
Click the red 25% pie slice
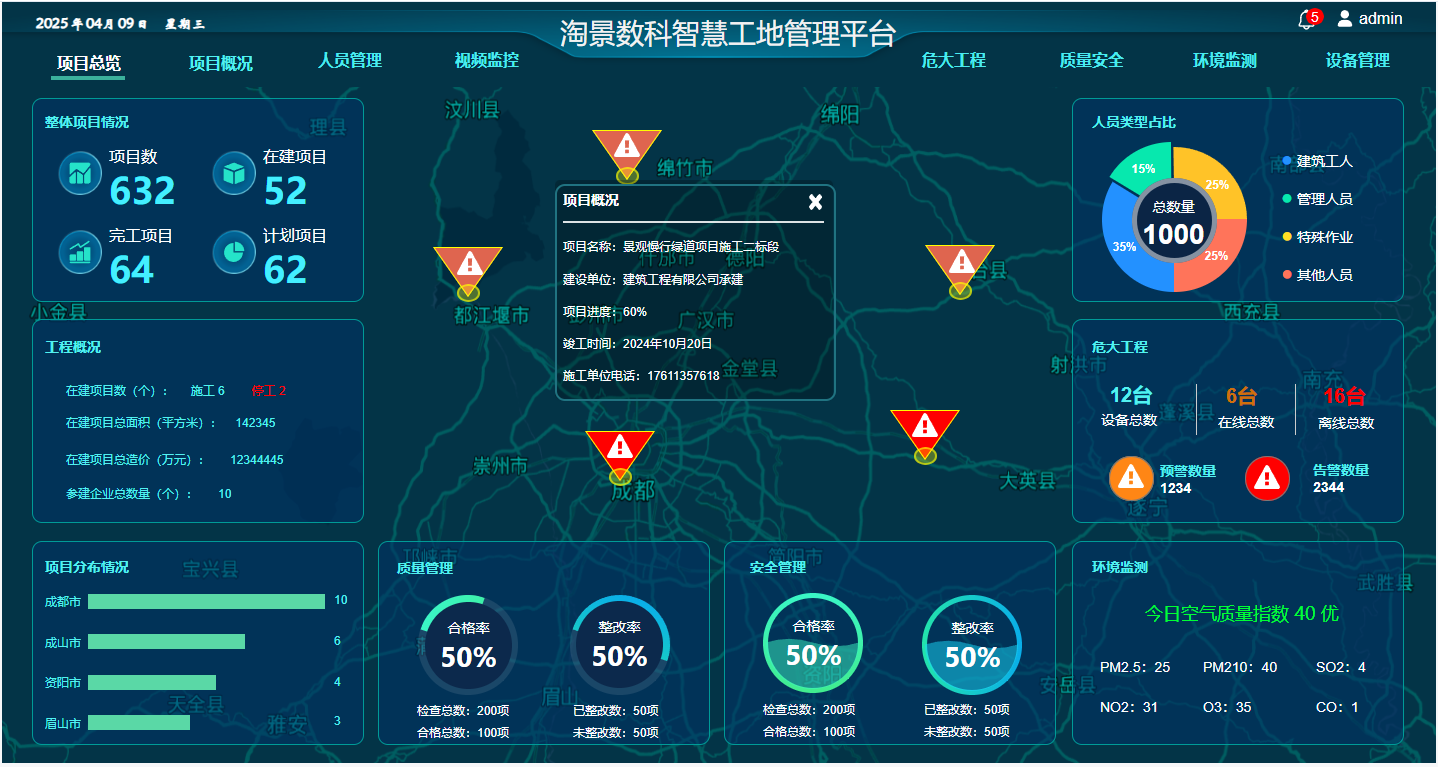1216,256
